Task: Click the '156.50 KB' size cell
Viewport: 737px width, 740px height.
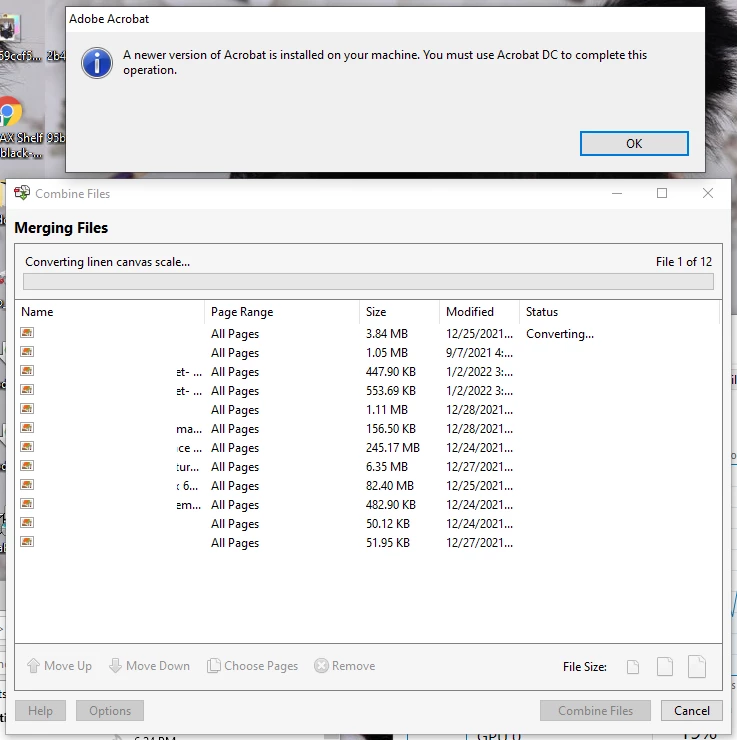Action: click(x=391, y=429)
